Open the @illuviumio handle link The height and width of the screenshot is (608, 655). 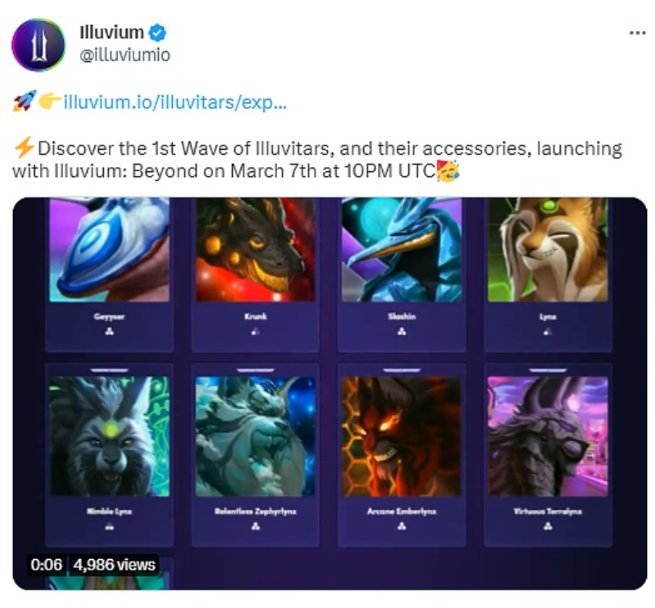point(125,55)
